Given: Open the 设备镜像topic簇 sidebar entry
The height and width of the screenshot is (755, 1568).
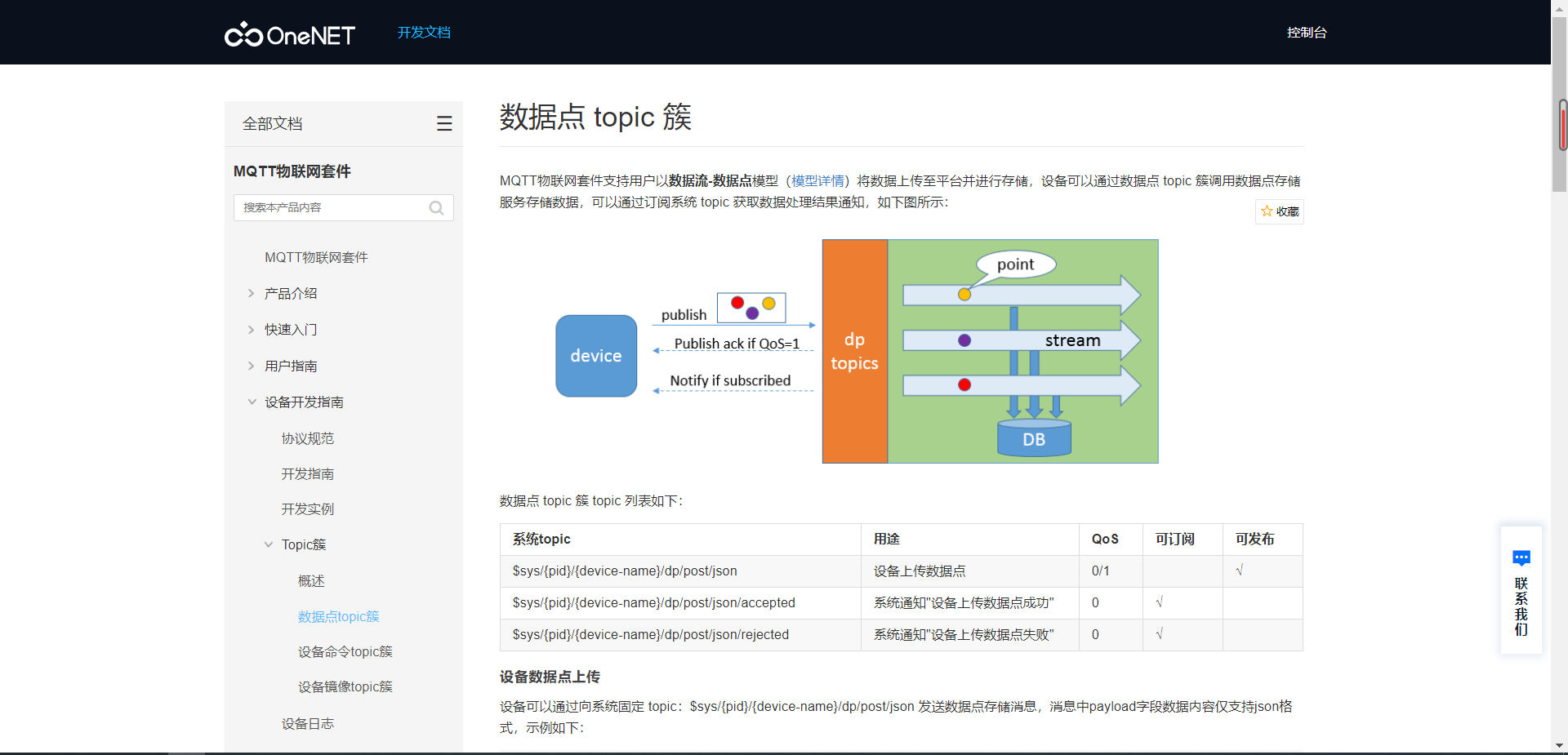Looking at the screenshot, I should pyautogui.click(x=345, y=686).
